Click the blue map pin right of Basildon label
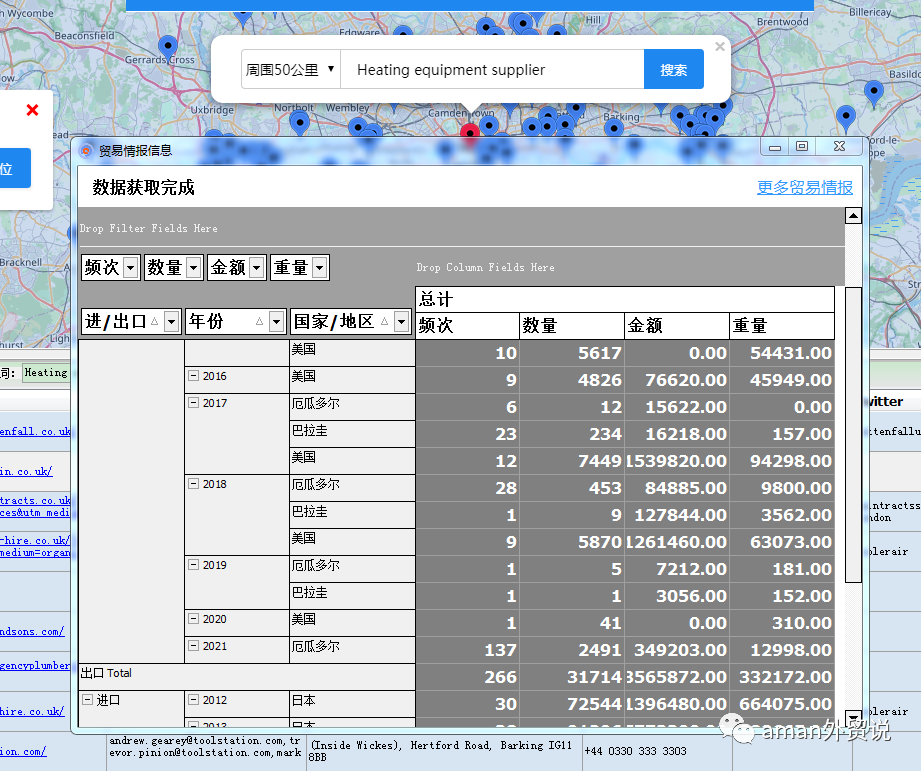The height and width of the screenshot is (771, 921). [873, 93]
